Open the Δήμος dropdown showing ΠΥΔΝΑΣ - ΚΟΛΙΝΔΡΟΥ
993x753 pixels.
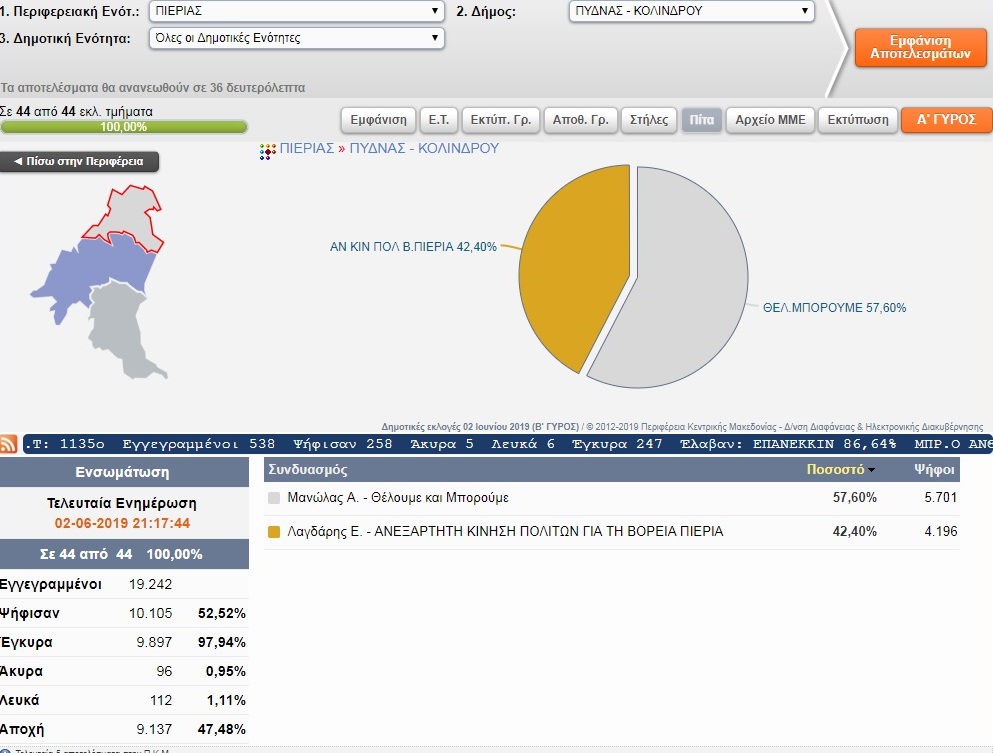click(691, 12)
